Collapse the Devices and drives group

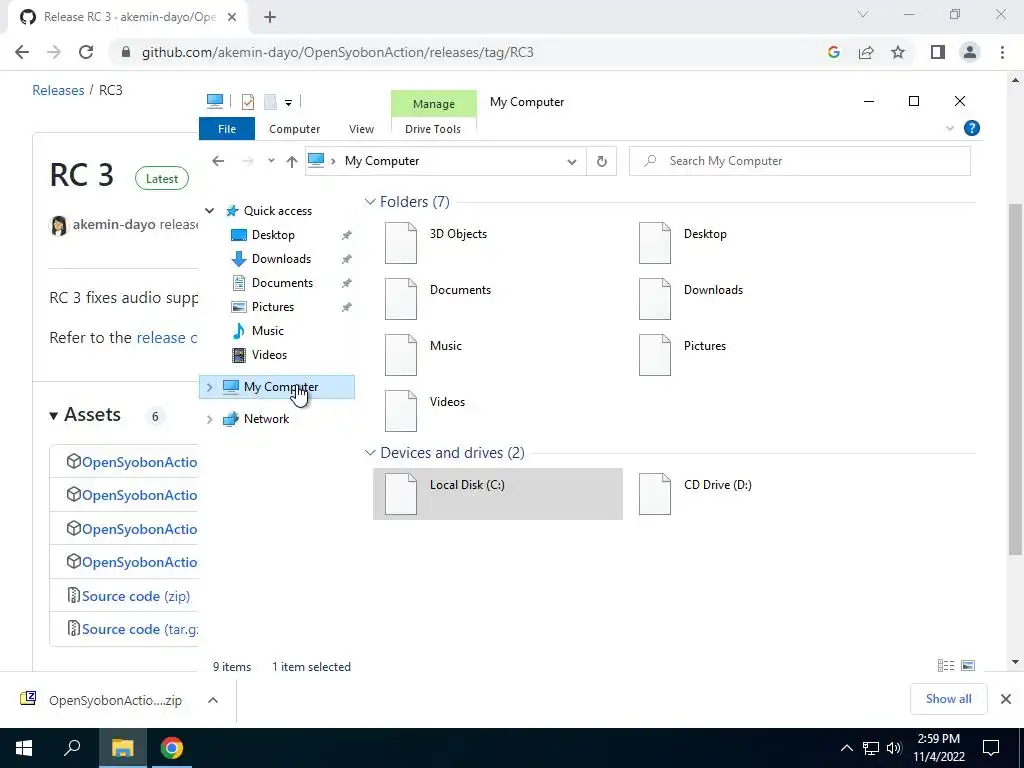click(x=370, y=453)
